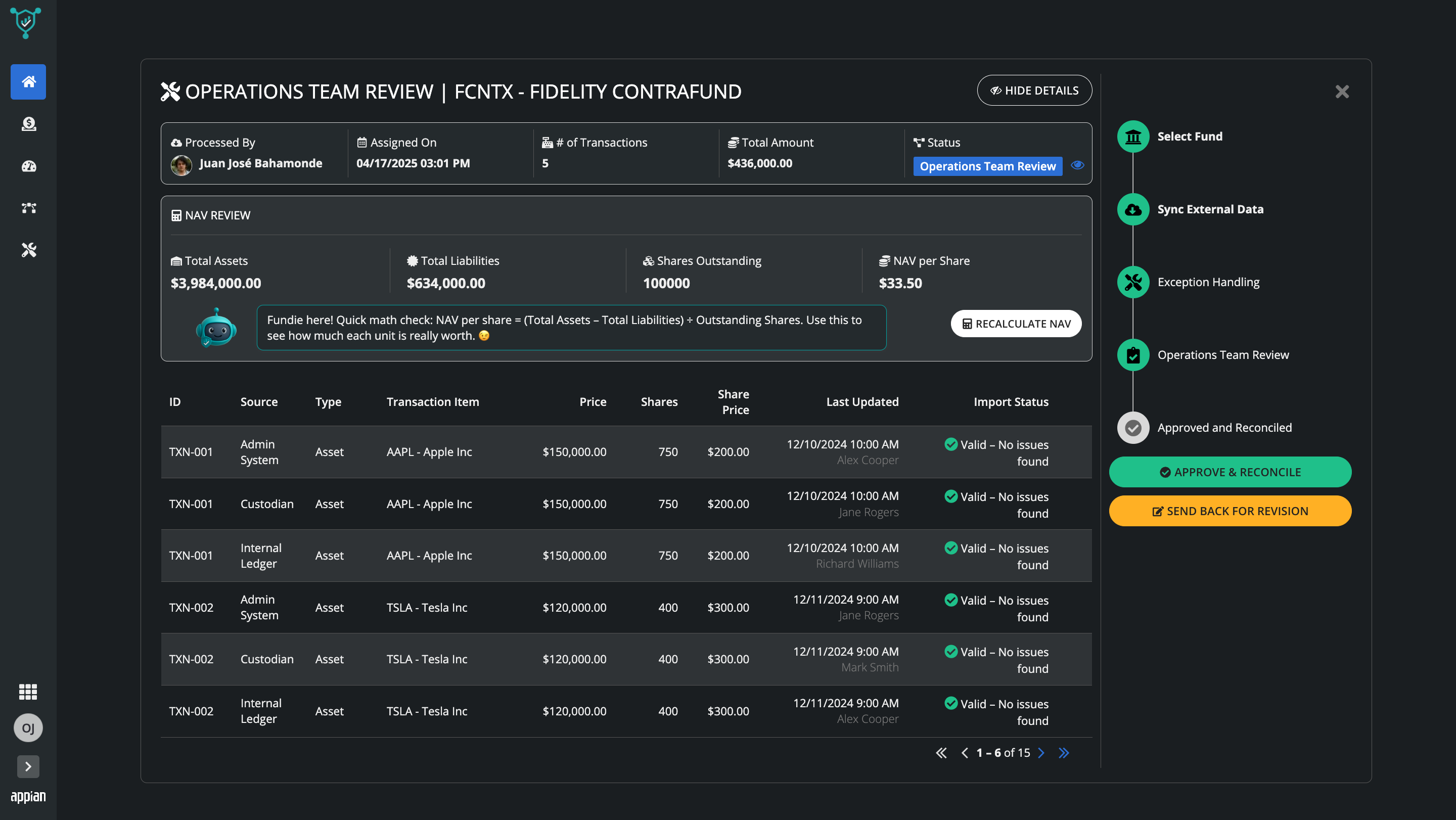Image resolution: width=1456 pixels, height=820 pixels.
Task: Open the workflow diagram sidebar icon
Action: [28, 208]
